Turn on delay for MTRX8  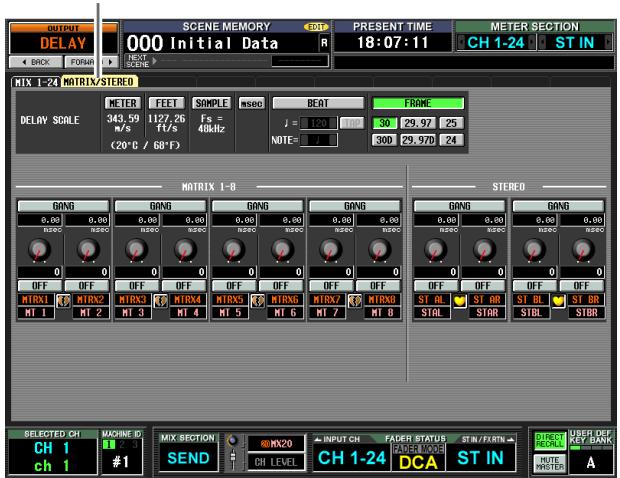378,285
